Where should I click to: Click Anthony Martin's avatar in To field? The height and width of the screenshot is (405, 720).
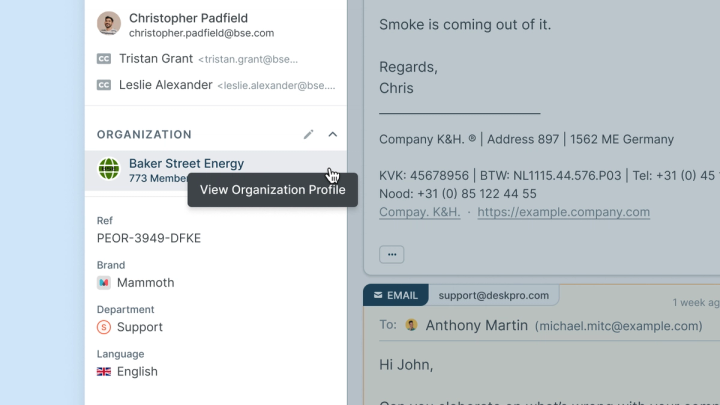(411, 325)
